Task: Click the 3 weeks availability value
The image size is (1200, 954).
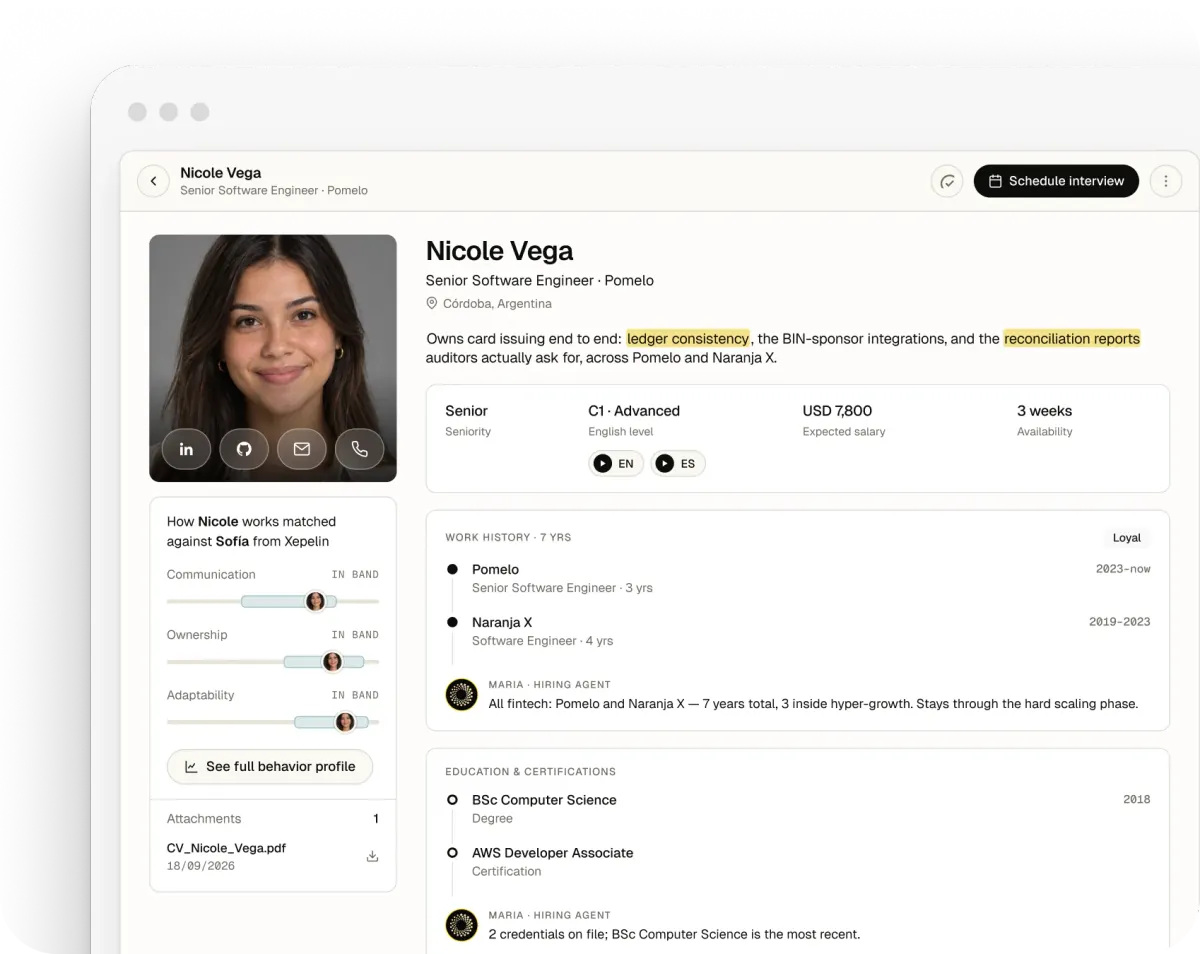Action: (x=1044, y=411)
